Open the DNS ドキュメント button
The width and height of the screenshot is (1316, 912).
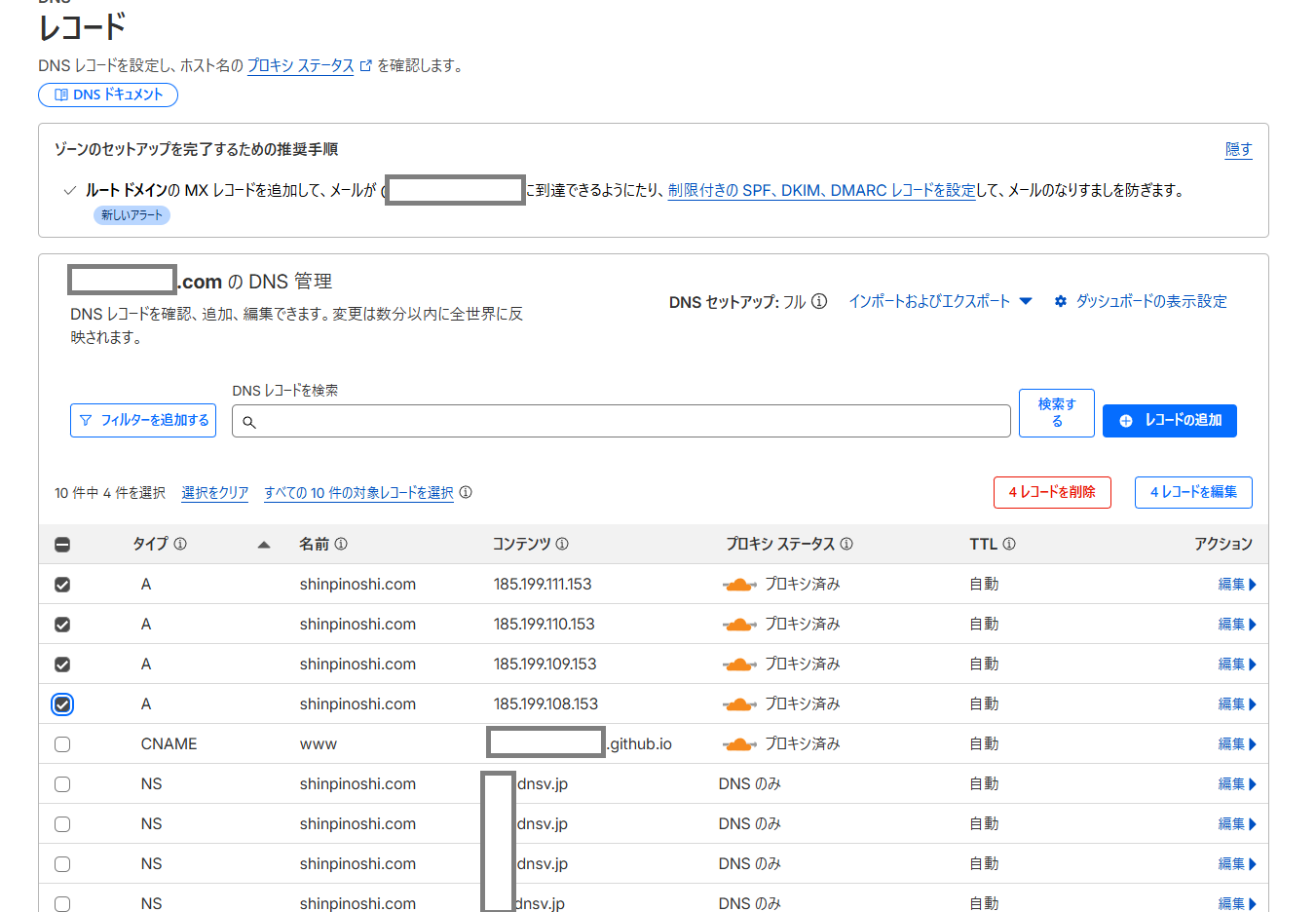pos(108,95)
